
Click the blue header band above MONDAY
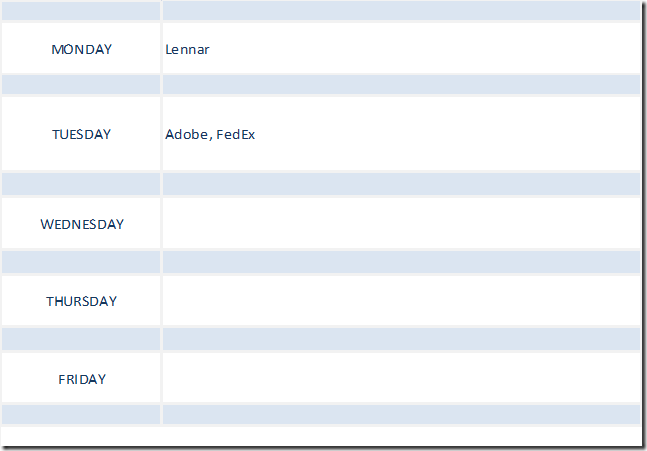tap(81, 11)
